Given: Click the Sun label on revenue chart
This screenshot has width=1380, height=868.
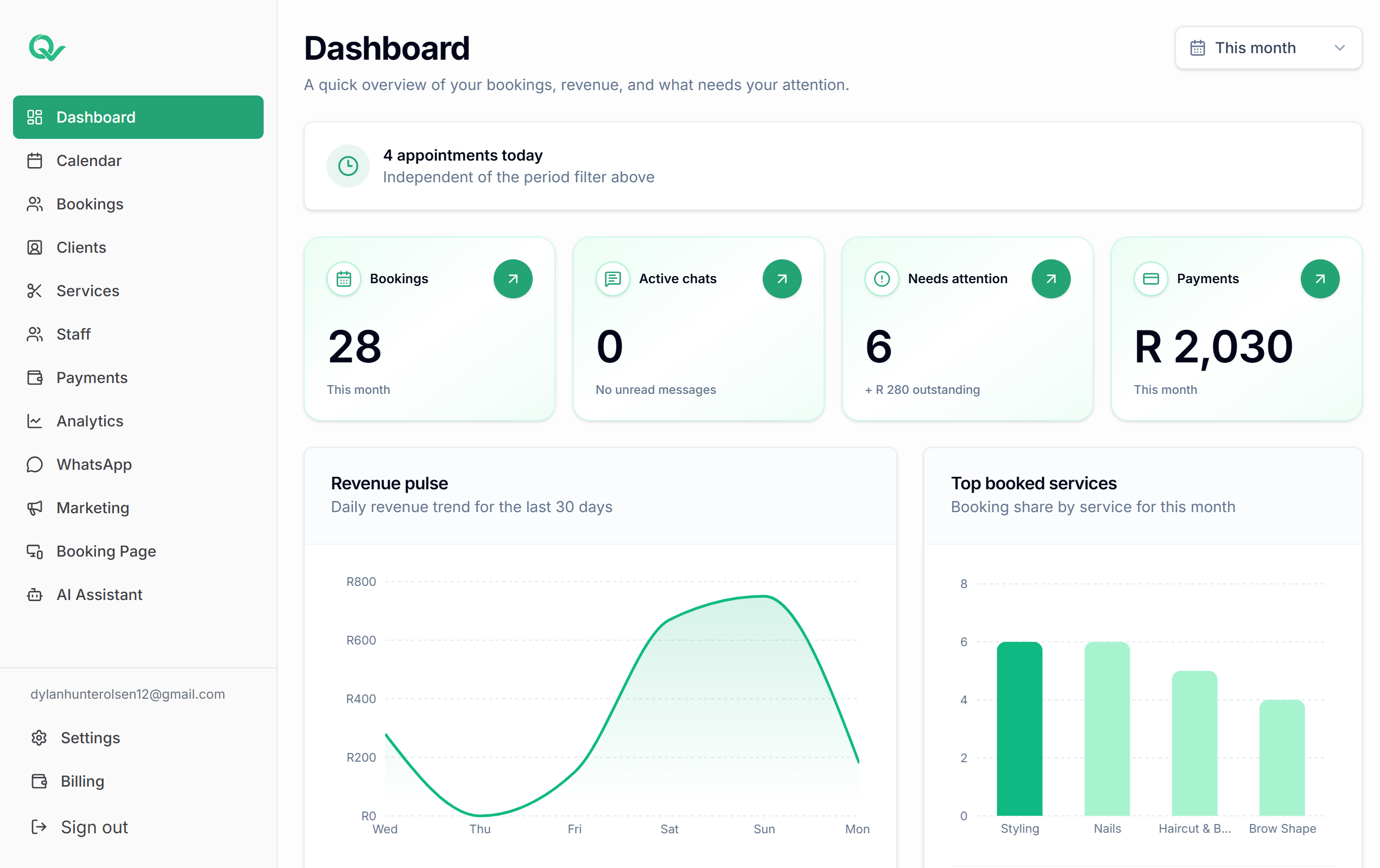Looking at the screenshot, I should pyautogui.click(x=764, y=829).
